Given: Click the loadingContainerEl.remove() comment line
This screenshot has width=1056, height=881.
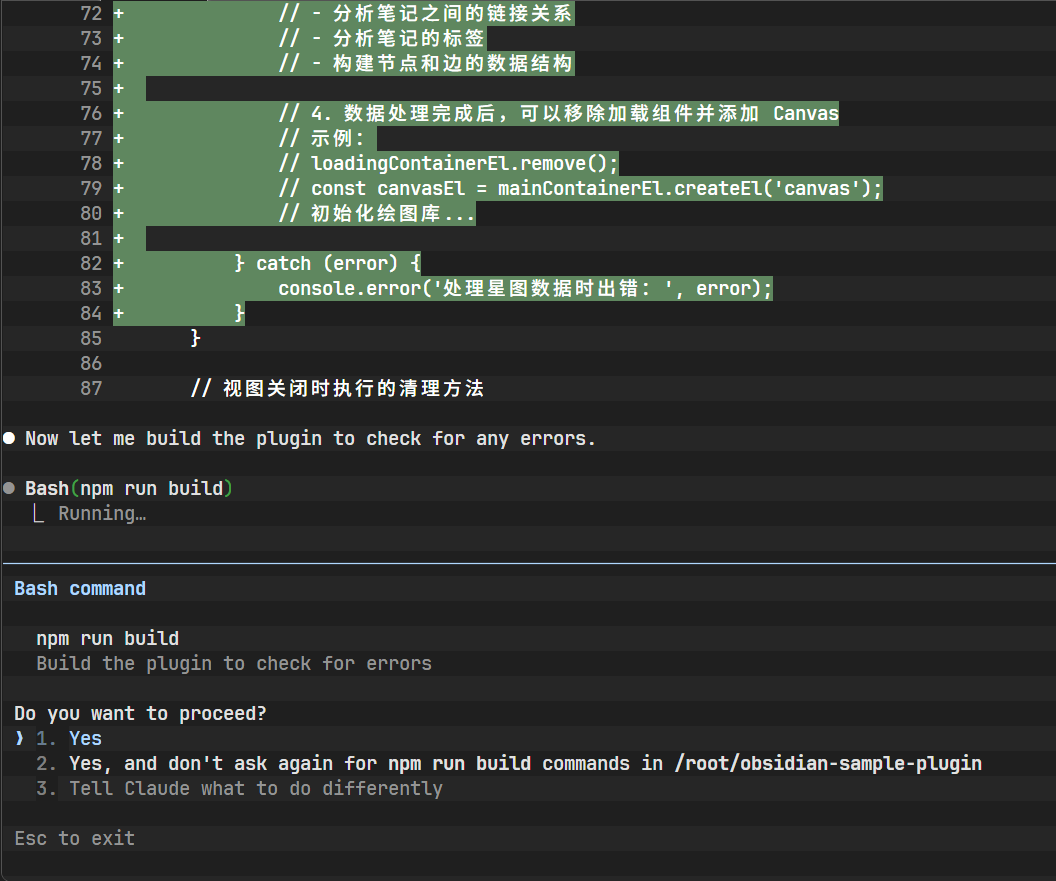Looking at the screenshot, I should [x=448, y=163].
